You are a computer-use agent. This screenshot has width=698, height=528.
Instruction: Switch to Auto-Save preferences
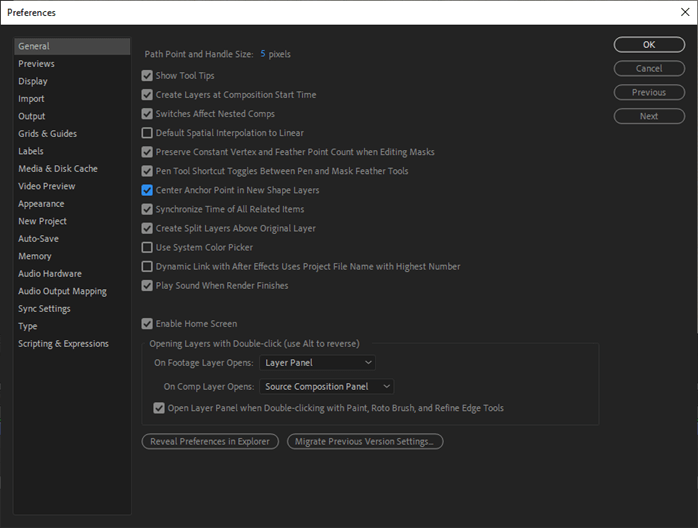point(40,239)
